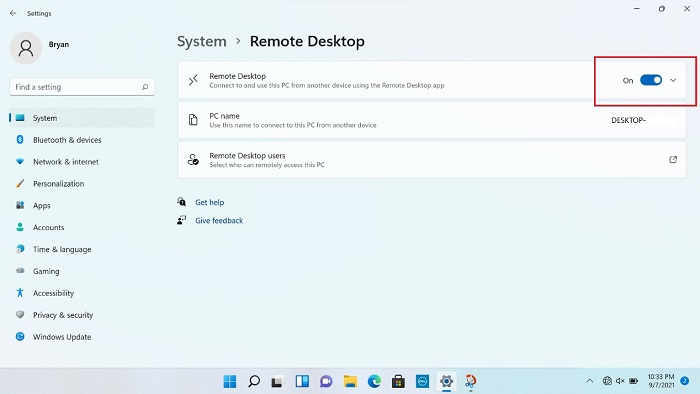Turn off the Remote Desktop toggle
The image size is (700, 394).
[651, 80]
